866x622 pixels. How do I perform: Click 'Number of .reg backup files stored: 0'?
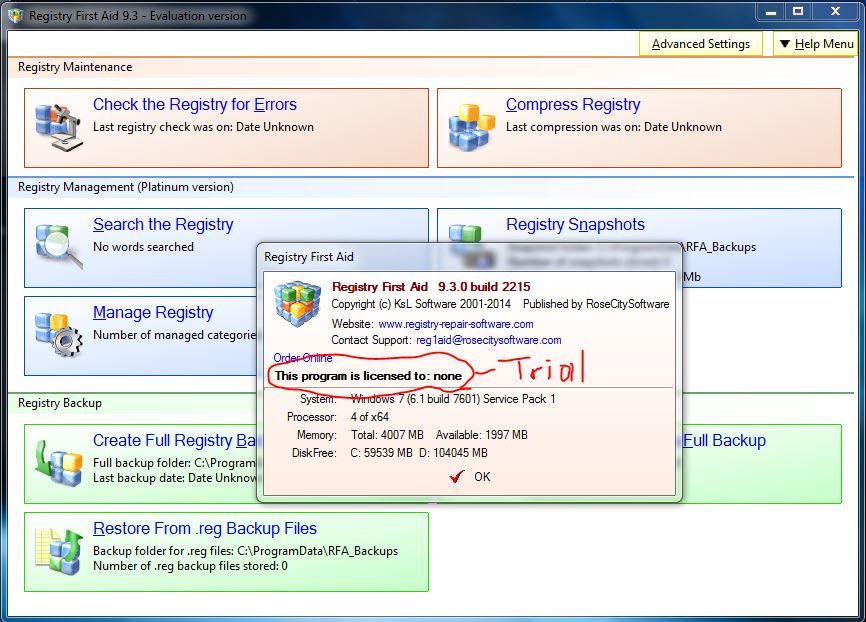pyautogui.click(x=190, y=566)
